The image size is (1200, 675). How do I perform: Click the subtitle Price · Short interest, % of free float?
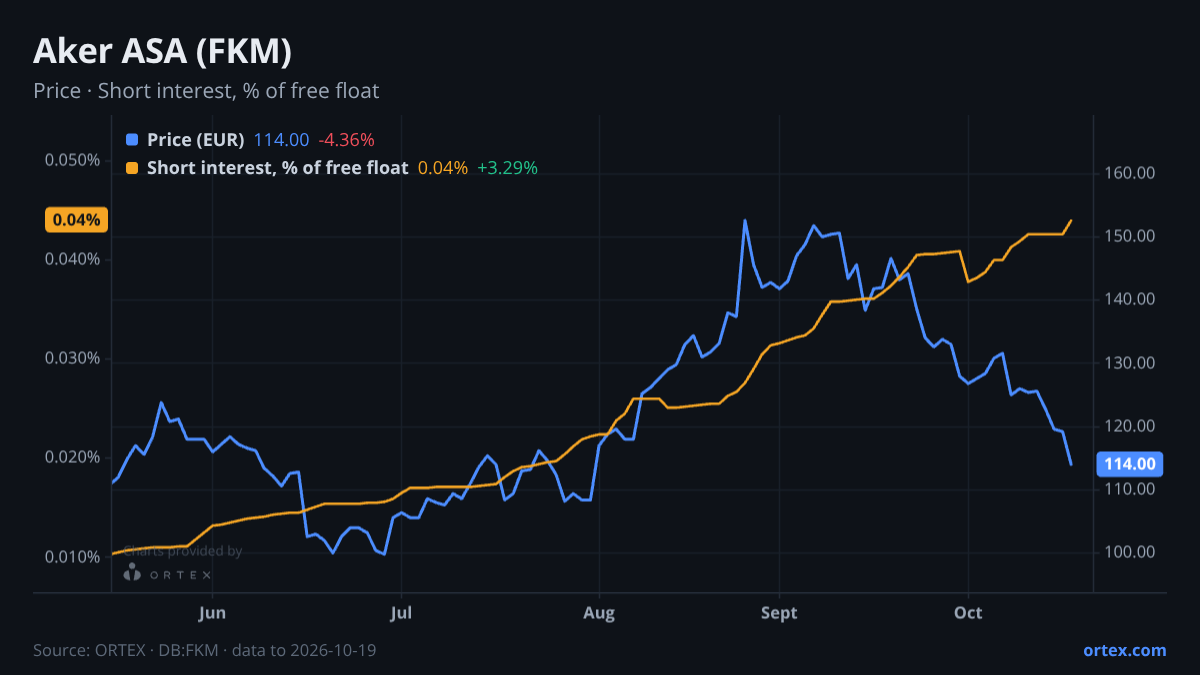point(206,91)
